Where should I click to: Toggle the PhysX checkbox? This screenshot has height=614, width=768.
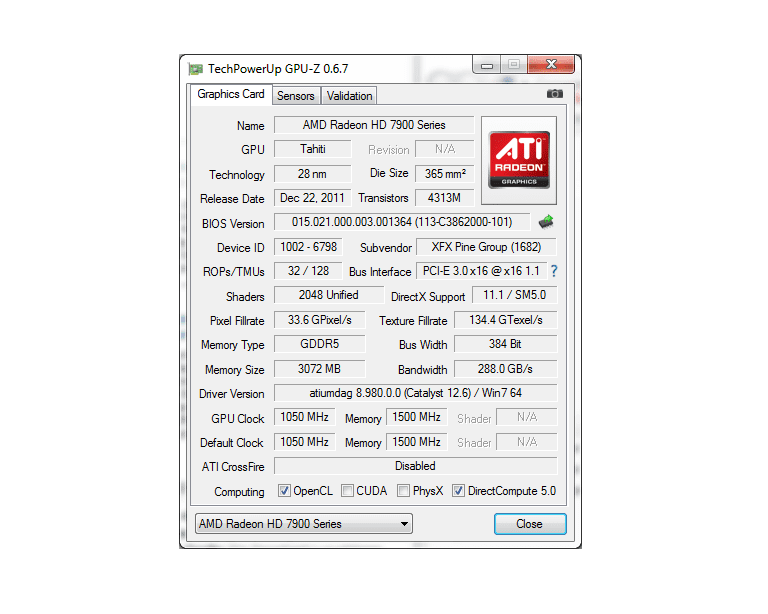point(404,491)
